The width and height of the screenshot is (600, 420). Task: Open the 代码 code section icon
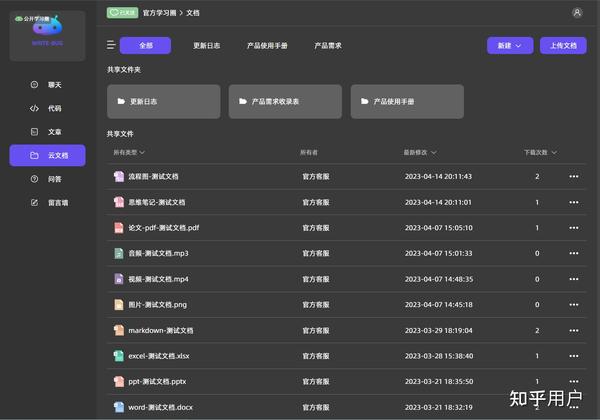tap(34, 108)
